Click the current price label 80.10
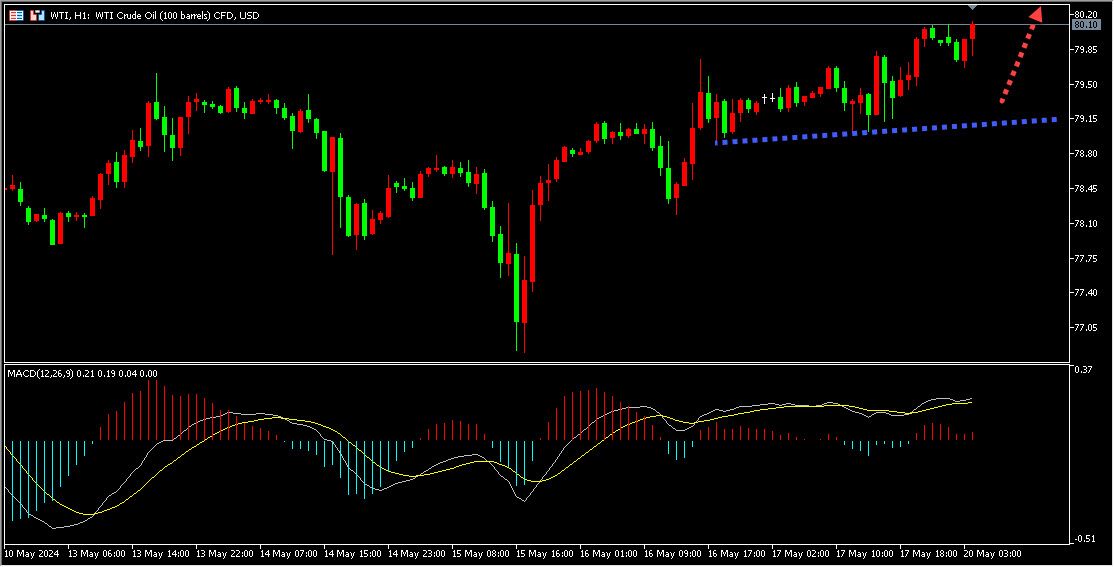The height and width of the screenshot is (567, 1114). click(1085, 25)
